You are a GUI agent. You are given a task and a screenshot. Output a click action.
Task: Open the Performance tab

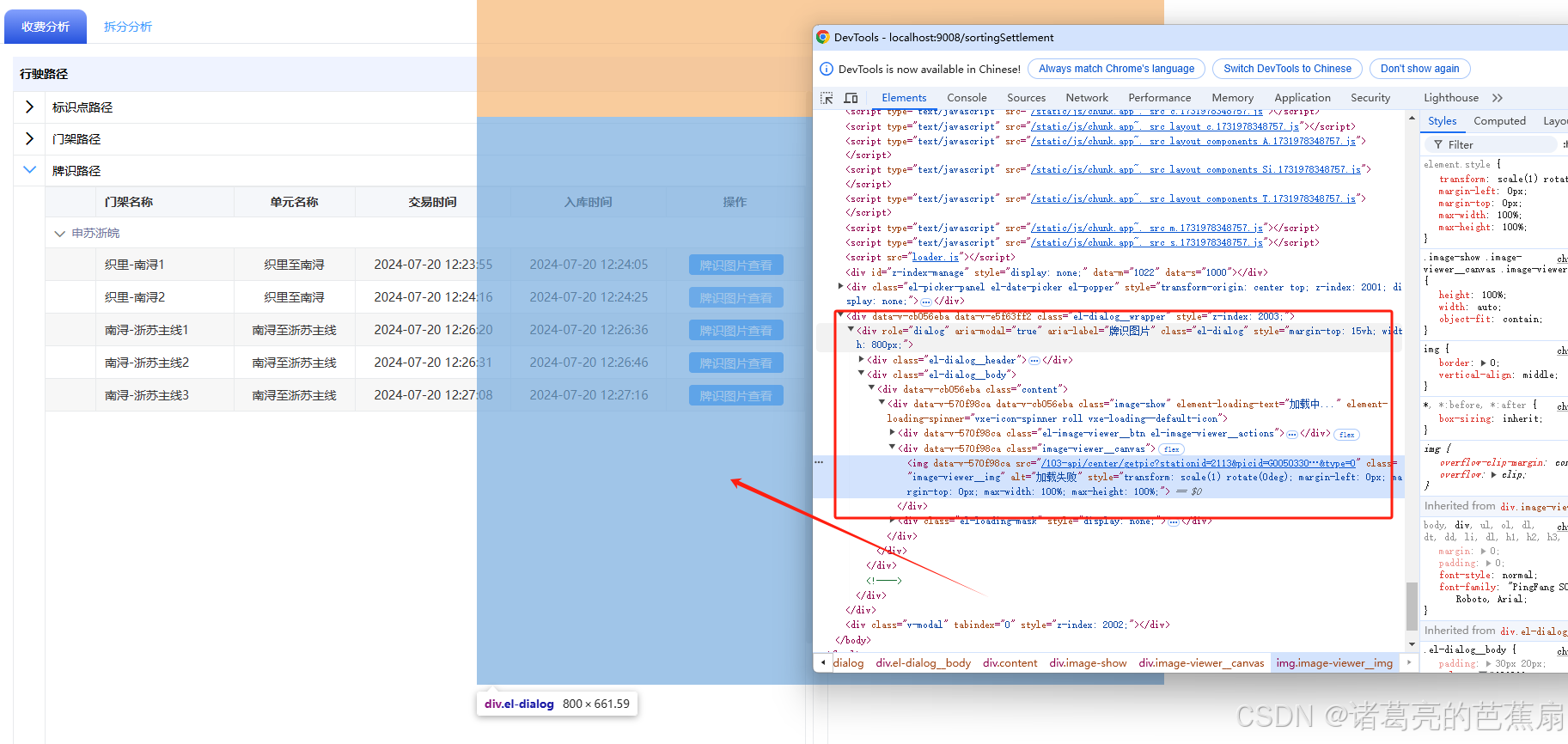(x=1159, y=98)
